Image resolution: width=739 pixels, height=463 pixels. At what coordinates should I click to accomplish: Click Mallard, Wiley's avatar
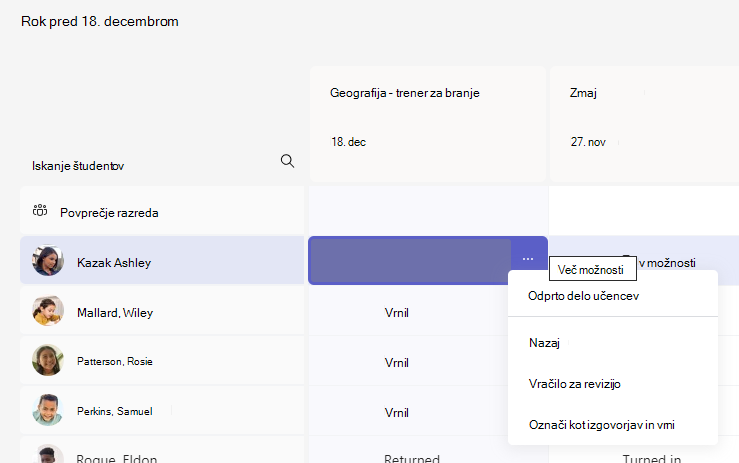pyautogui.click(x=48, y=311)
